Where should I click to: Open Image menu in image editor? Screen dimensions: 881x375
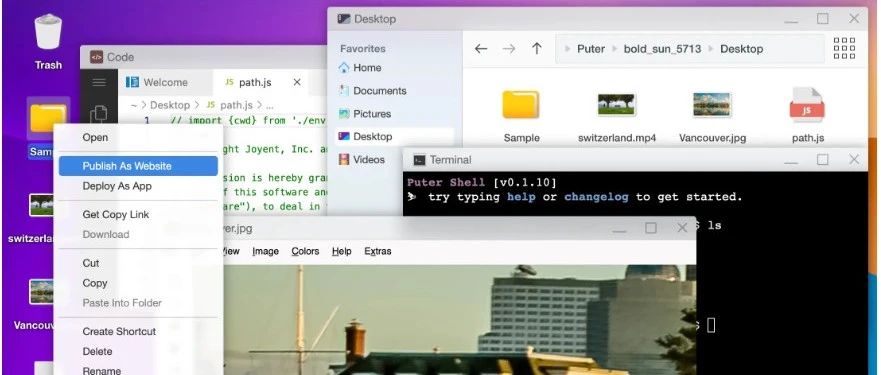pos(265,251)
